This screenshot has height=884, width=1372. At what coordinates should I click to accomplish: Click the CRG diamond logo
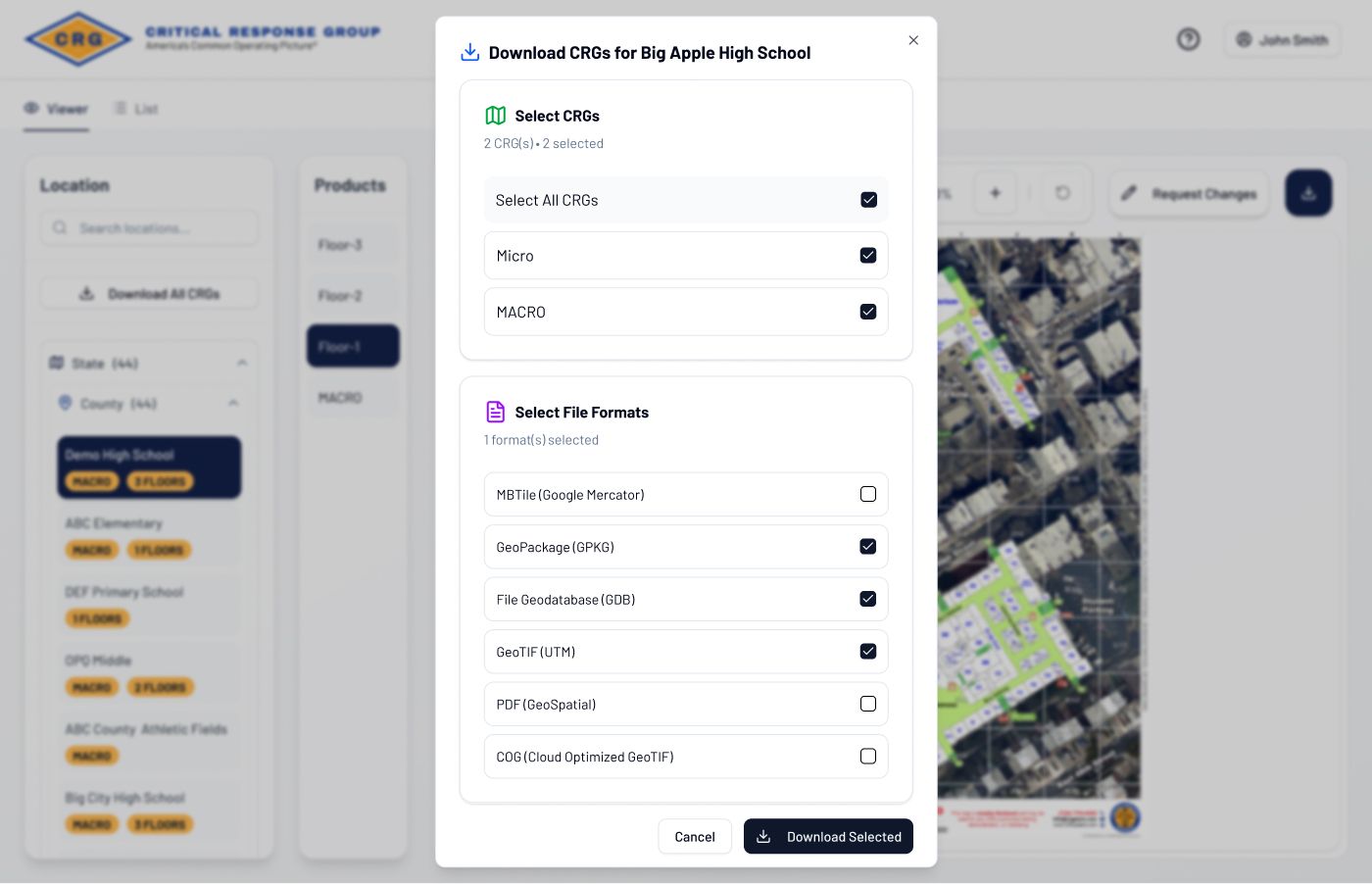[x=78, y=39]
